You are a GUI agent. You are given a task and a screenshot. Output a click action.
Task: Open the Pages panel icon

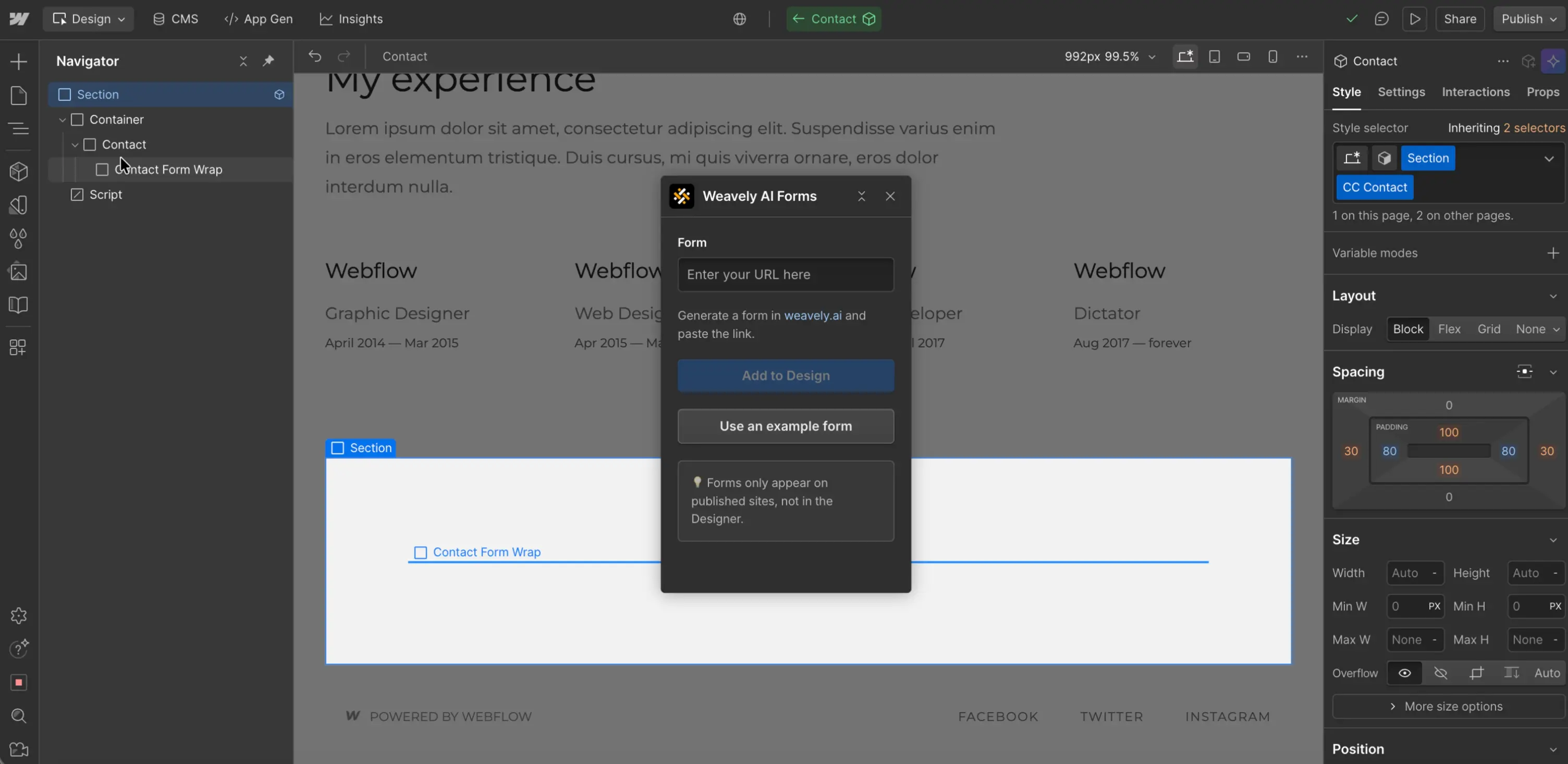pos(18,95)
